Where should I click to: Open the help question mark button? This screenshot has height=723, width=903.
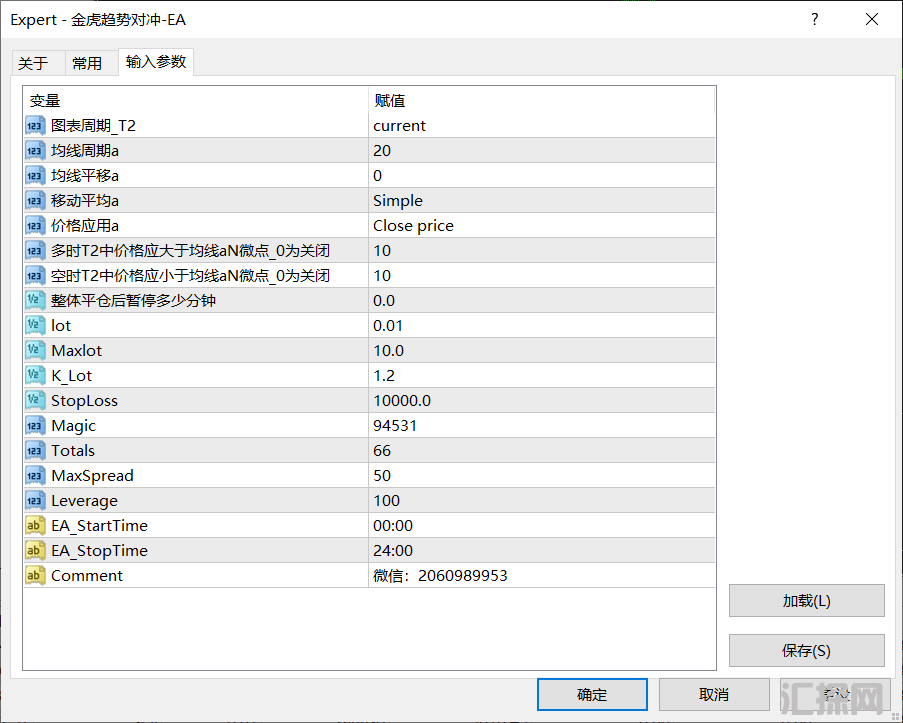click(814, 20)
